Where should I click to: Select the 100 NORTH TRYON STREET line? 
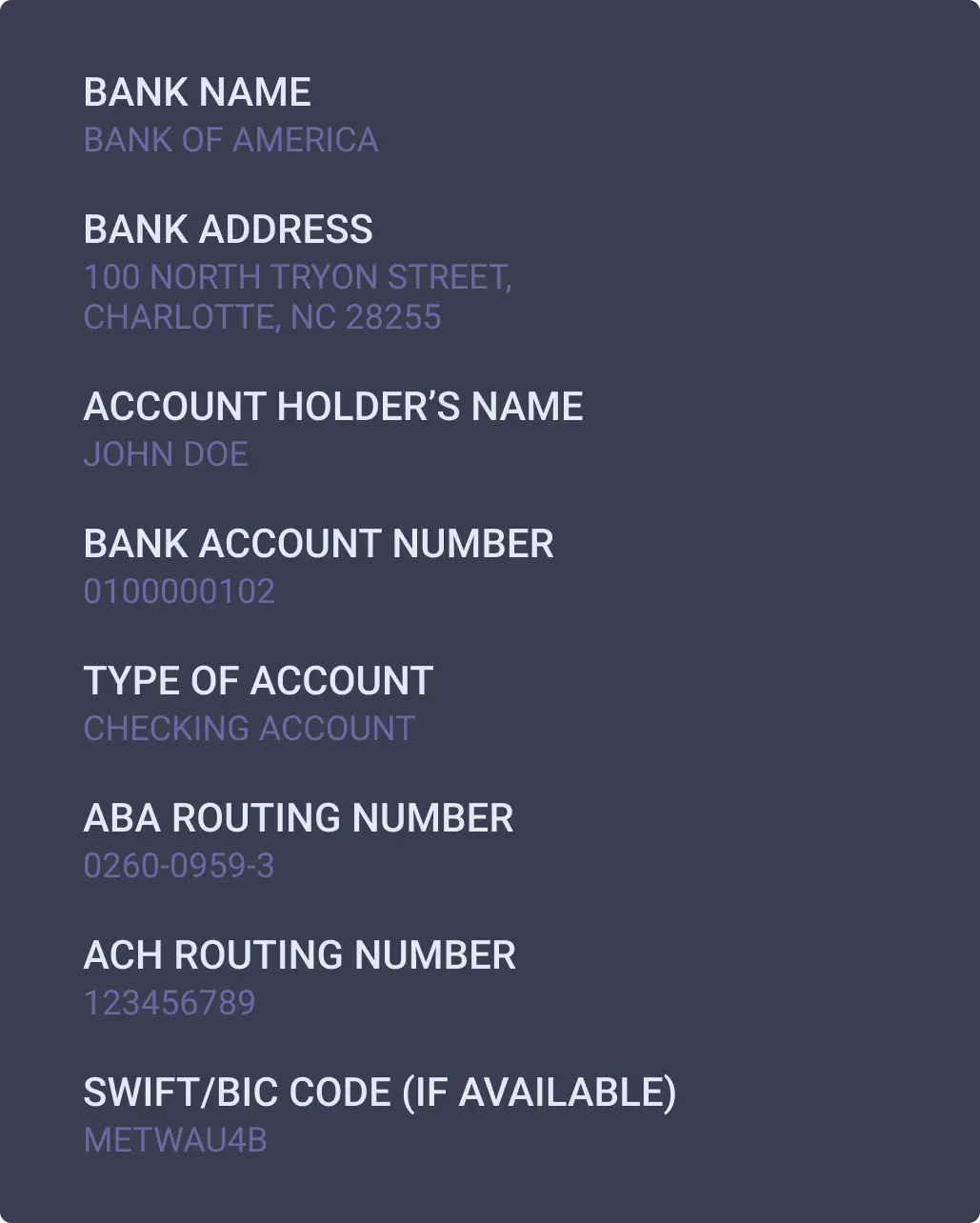[x=297, y=277]
